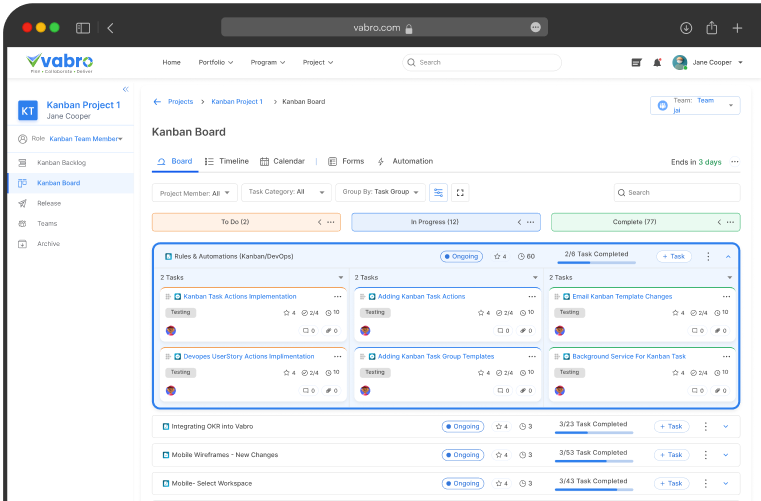Open Kanban Task Actions Implementation task

(240, 297)
